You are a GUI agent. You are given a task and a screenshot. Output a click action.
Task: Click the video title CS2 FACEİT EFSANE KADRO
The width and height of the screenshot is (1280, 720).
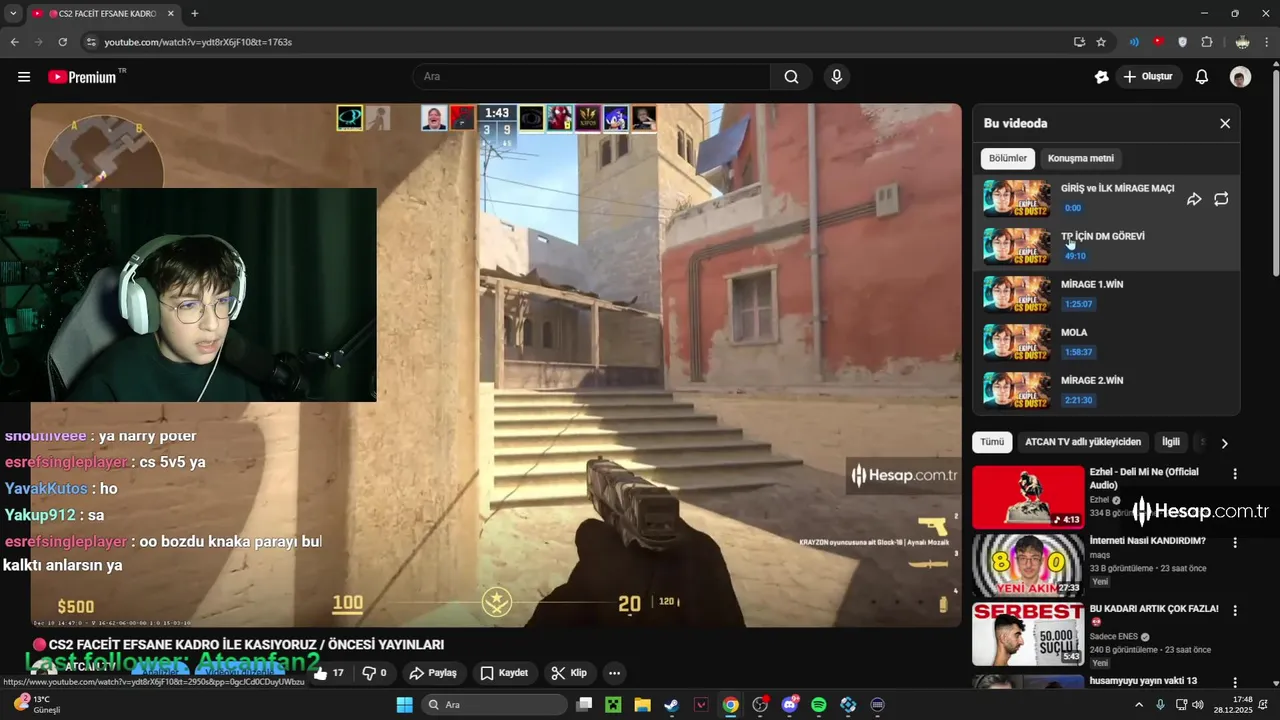click(x=246, y=645)
